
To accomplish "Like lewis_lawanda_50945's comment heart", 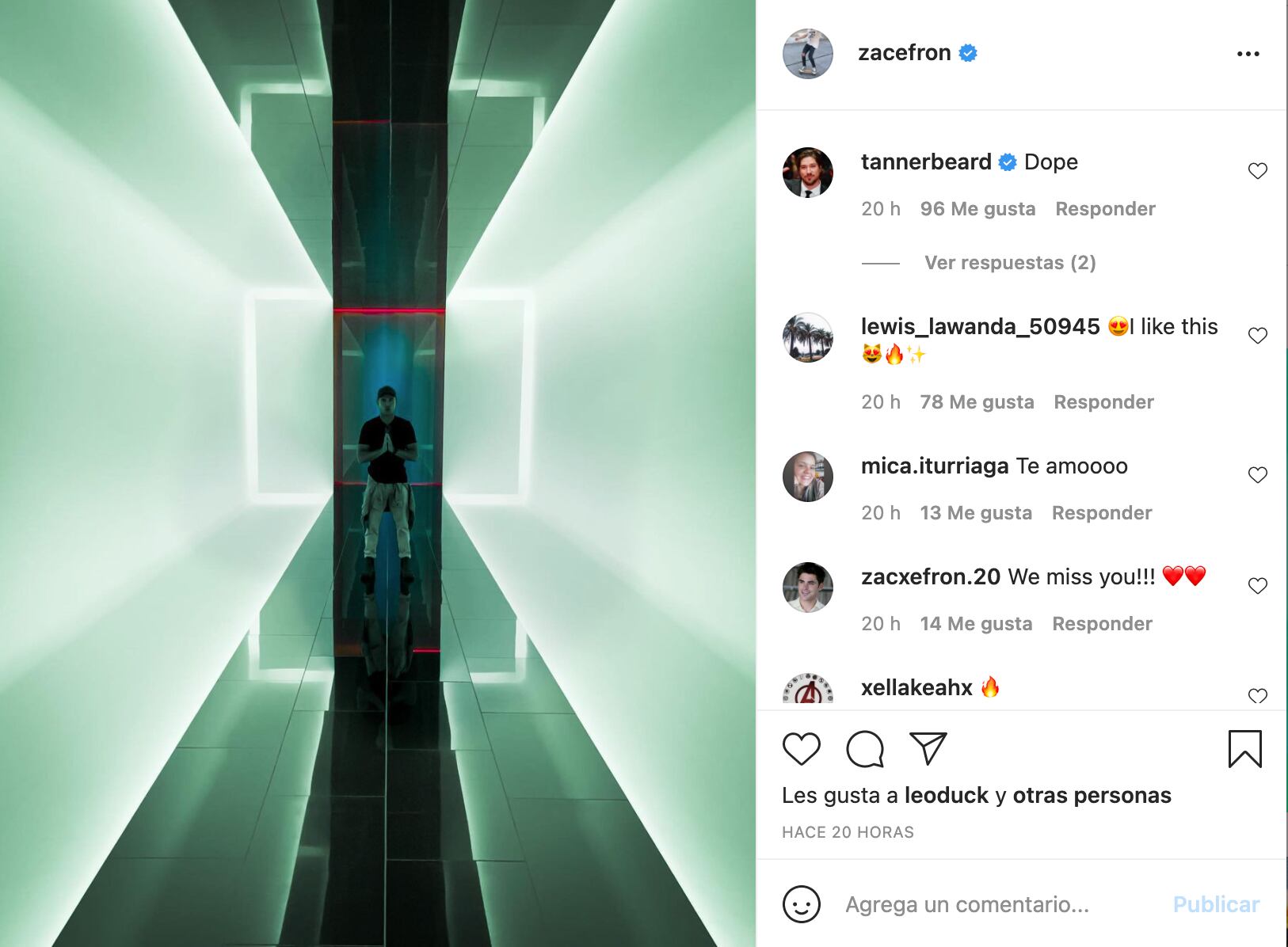I will [x=1257, y=336].
